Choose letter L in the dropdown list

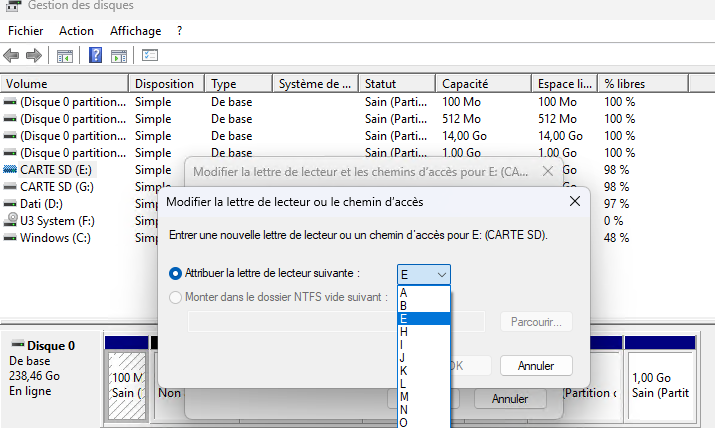[424, 384]
